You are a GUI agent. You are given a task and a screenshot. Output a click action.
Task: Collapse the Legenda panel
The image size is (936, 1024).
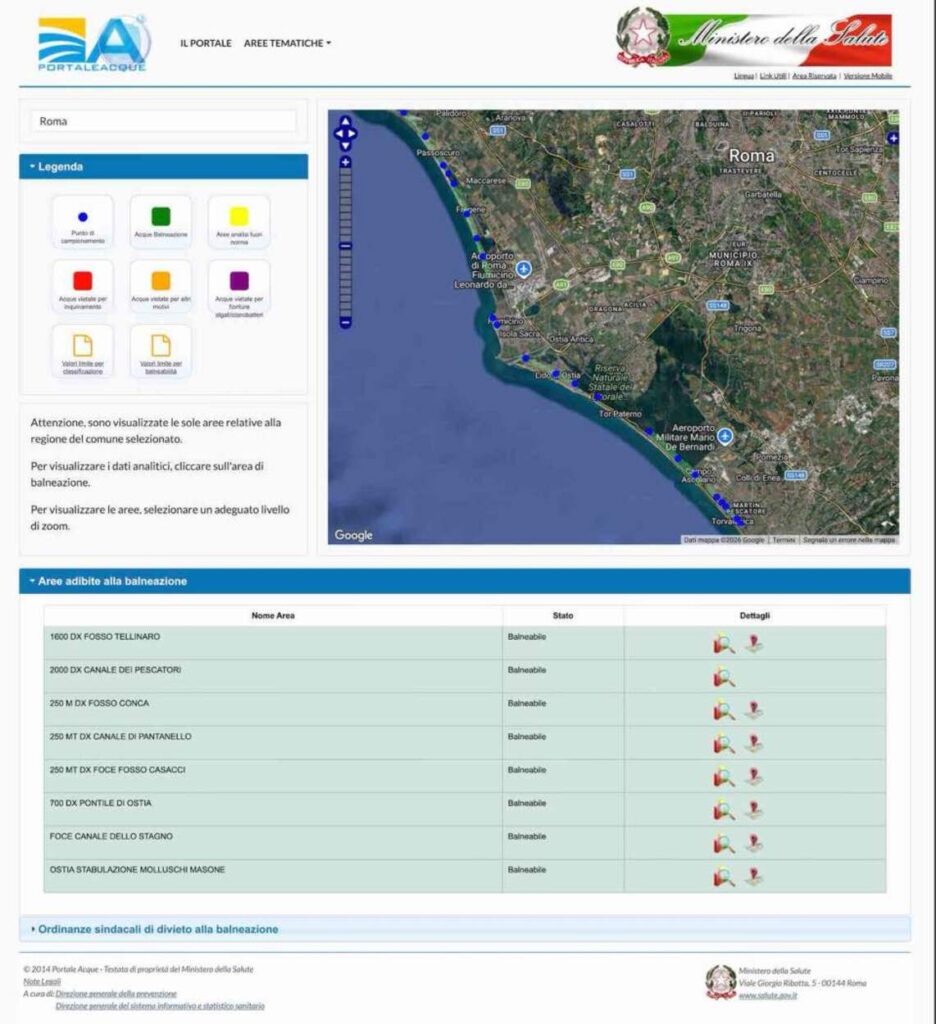tap(163, 167)
